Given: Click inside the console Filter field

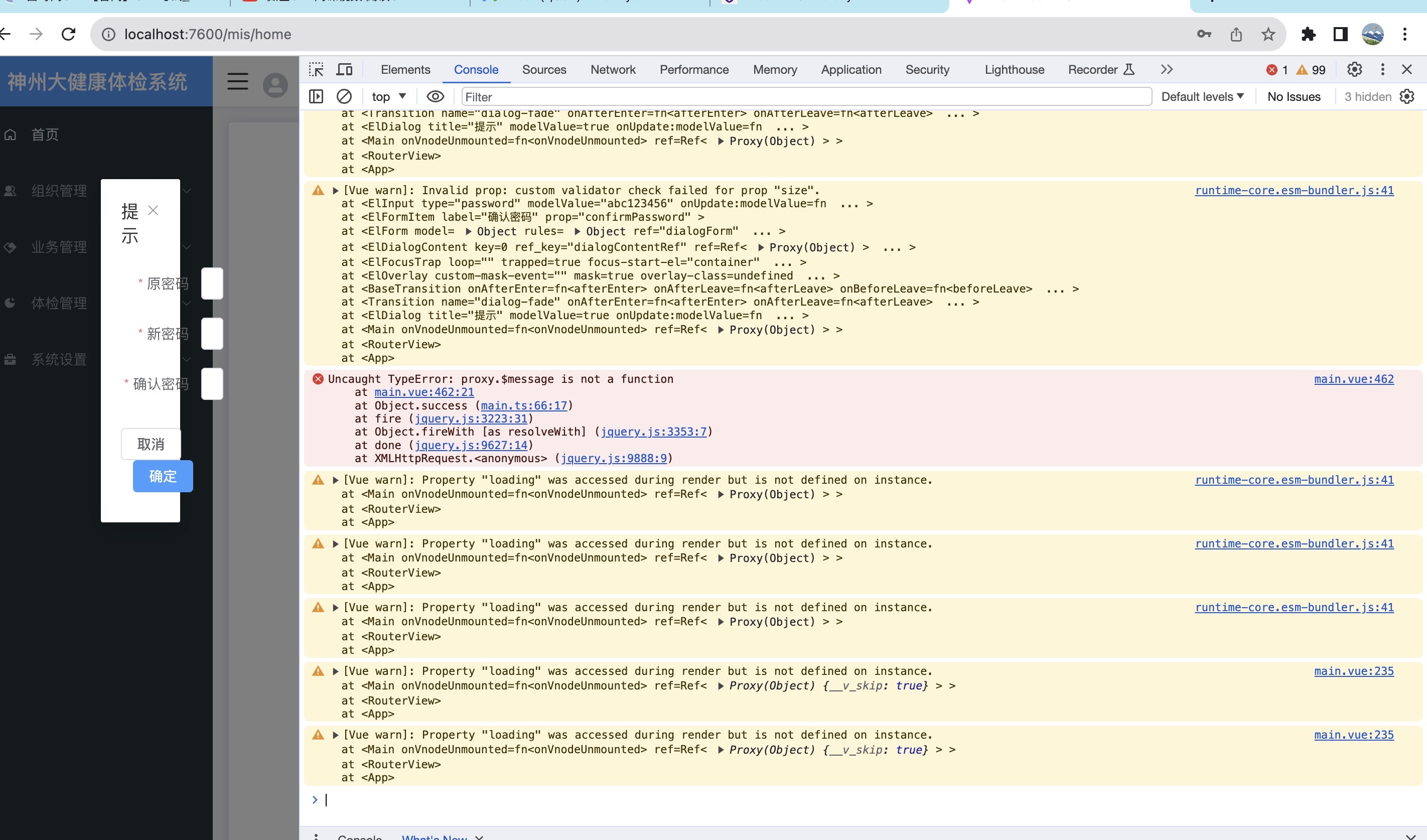Looking at the screenshot, I should coord(806,97).
